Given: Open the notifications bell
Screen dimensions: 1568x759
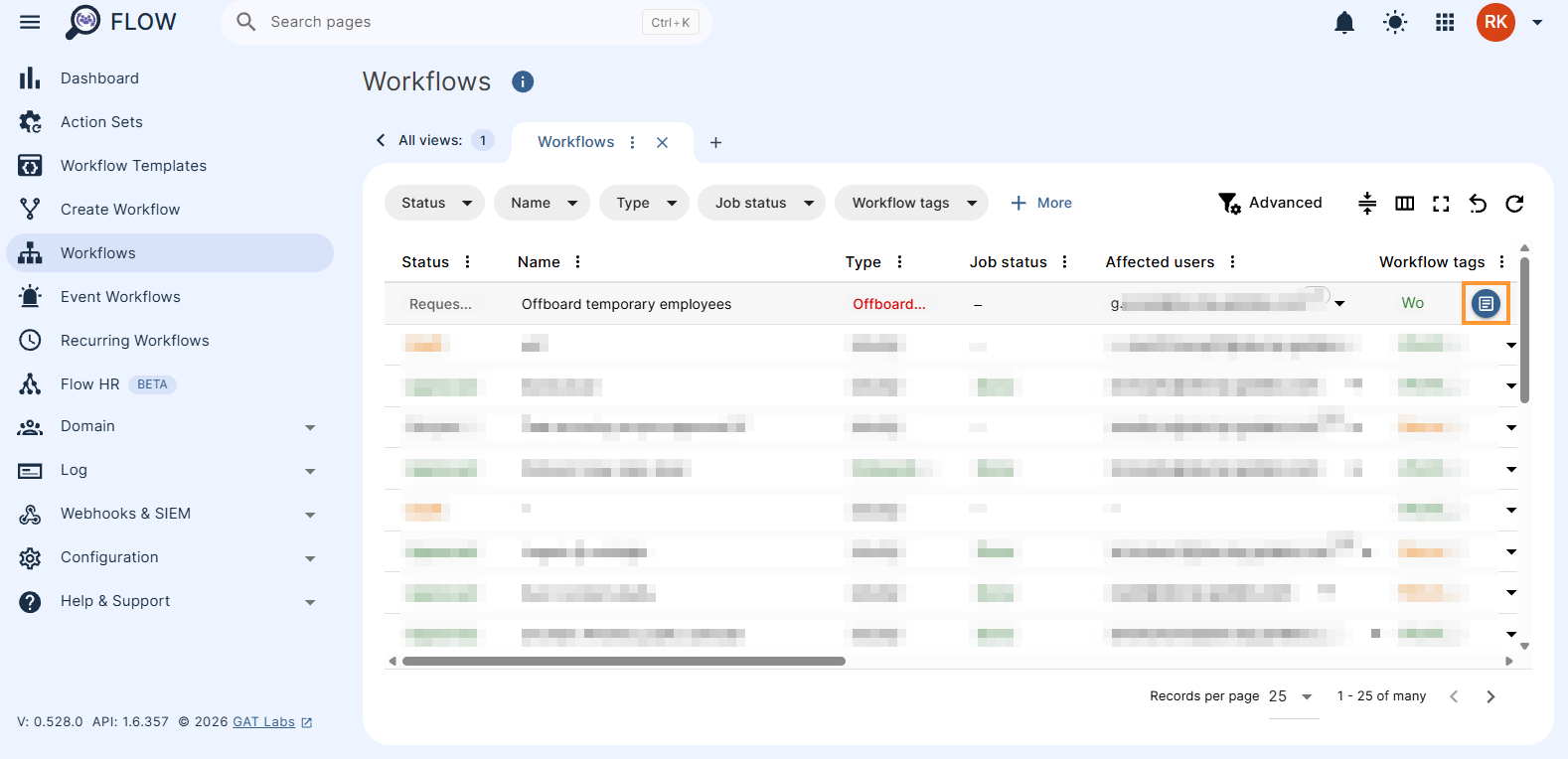Looking at the screenshot, I should pyautogui.click(x=1344, y=22).
